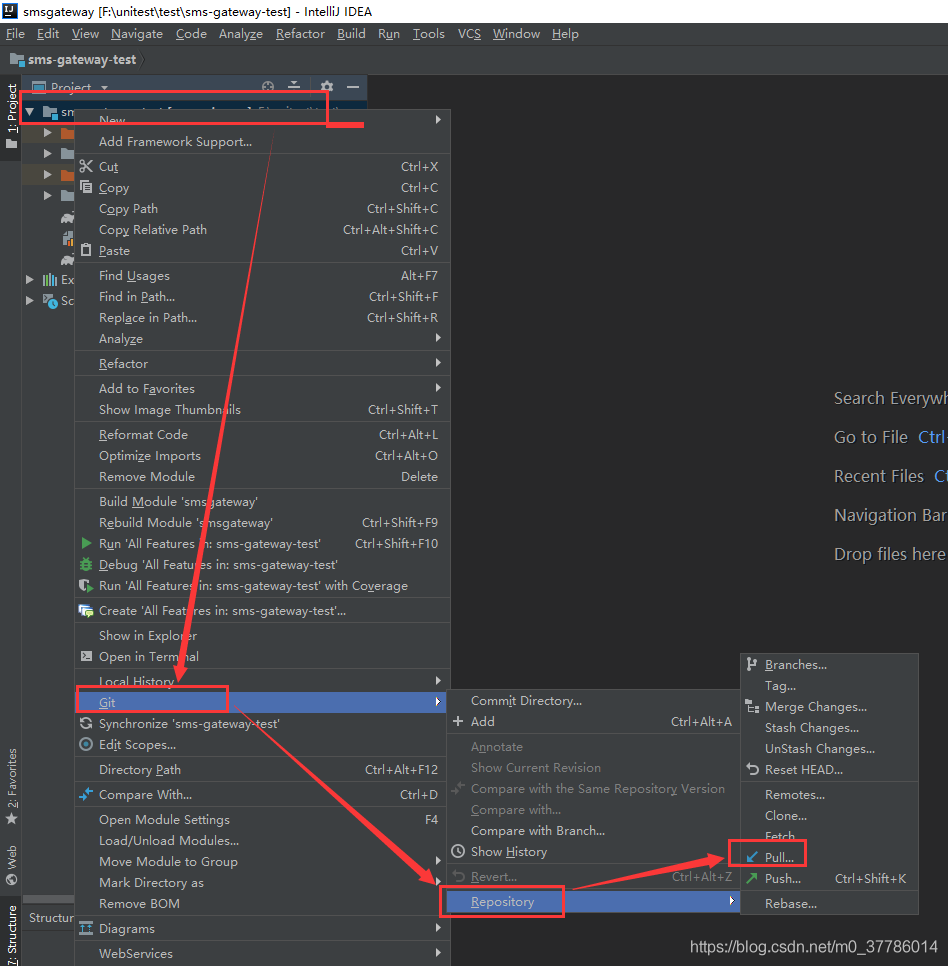The height and width of the screenshot is (966, 948).
Task: Open the VCS menu
Action: tap(469, 34)
